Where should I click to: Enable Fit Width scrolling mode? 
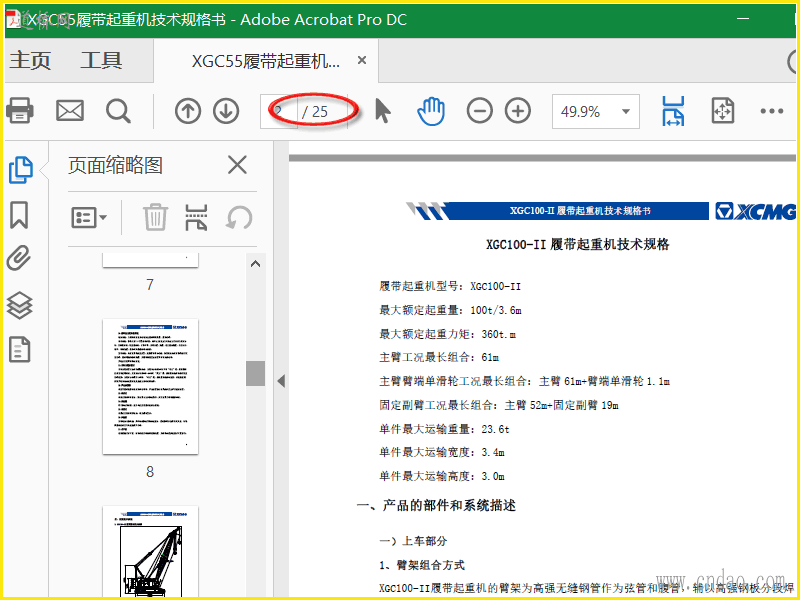(673, 111)
